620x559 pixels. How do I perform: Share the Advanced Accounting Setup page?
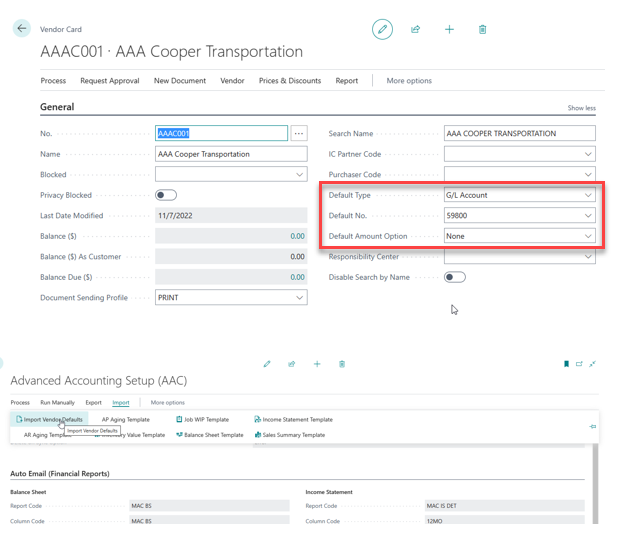coord(291,364)
